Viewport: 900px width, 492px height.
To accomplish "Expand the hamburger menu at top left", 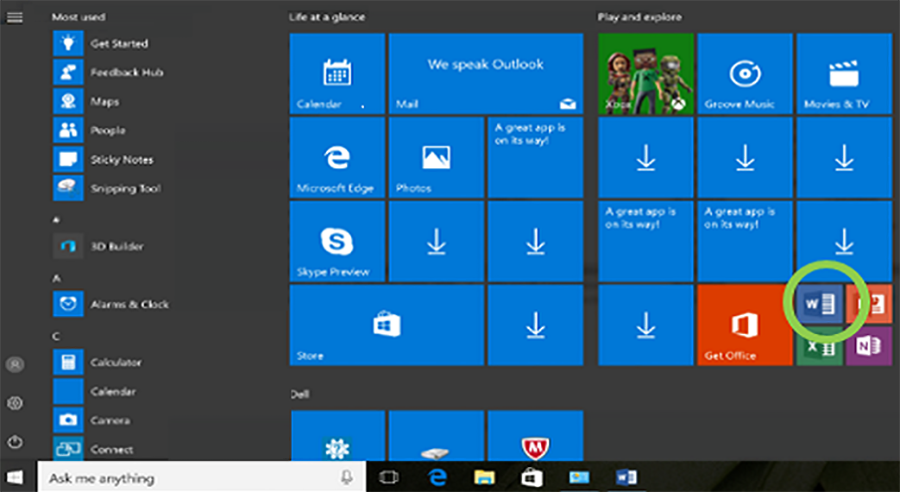I will 15,17.
